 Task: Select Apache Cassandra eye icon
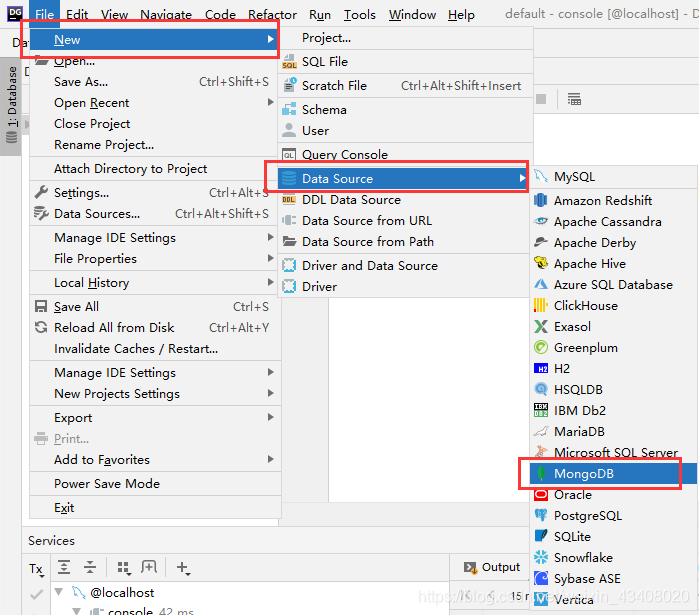pyautogui.click(x=541, y=221)
